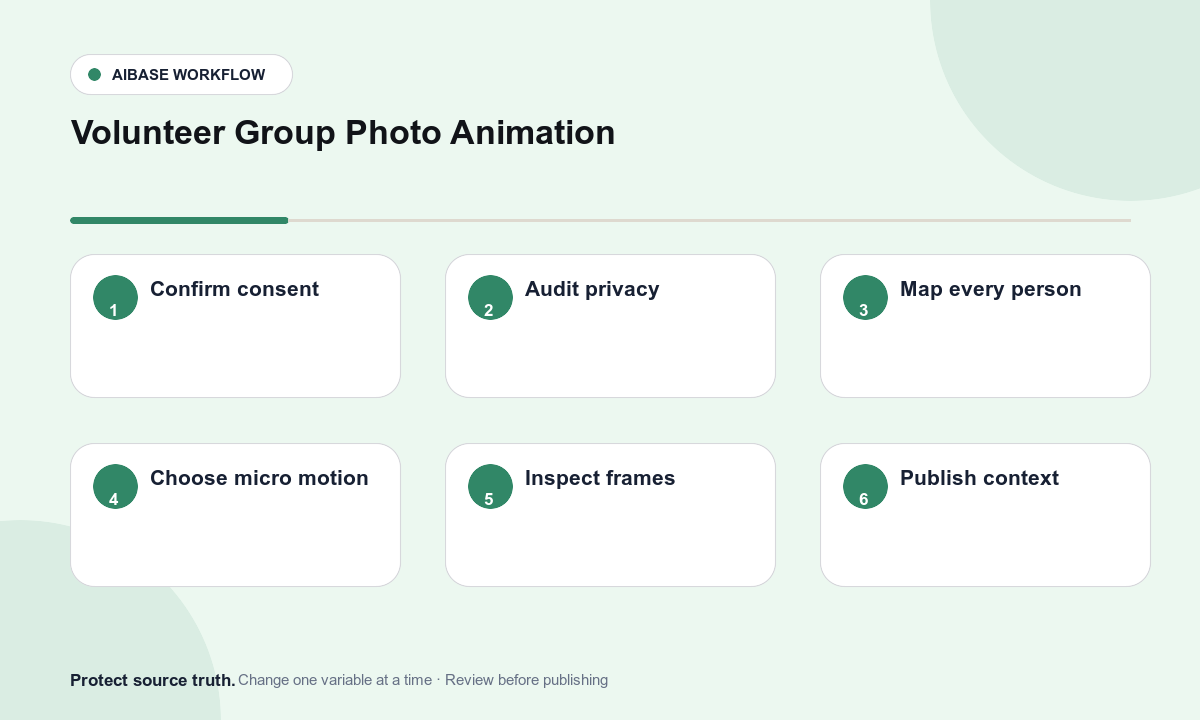Click the Protect source truth footer text
1200x720 pixels.
153,680
